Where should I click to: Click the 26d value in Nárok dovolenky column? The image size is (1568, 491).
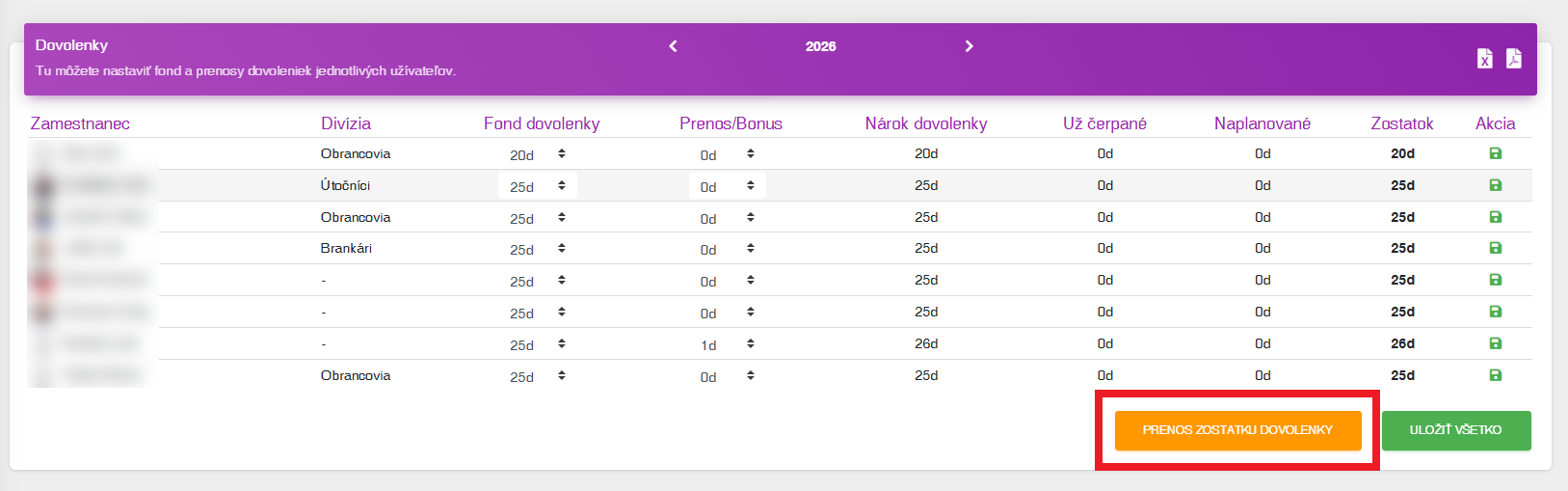click(x=926, y=343)
